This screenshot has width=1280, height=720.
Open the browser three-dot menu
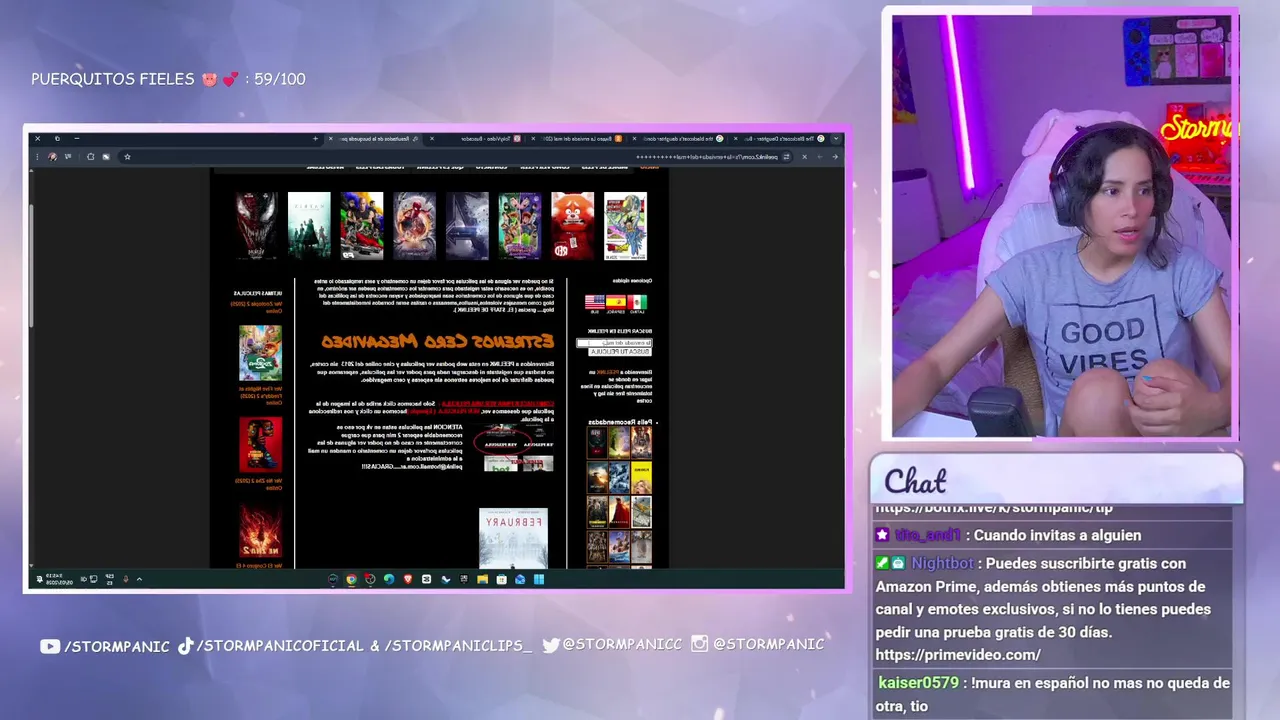(x=38, y=156)
